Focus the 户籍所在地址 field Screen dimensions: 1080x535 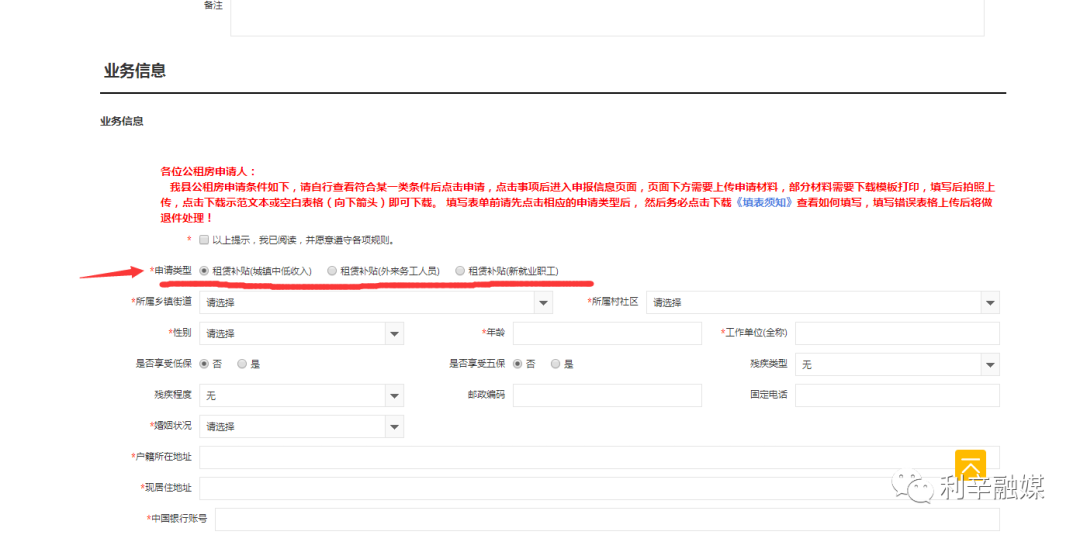point(598,457)
